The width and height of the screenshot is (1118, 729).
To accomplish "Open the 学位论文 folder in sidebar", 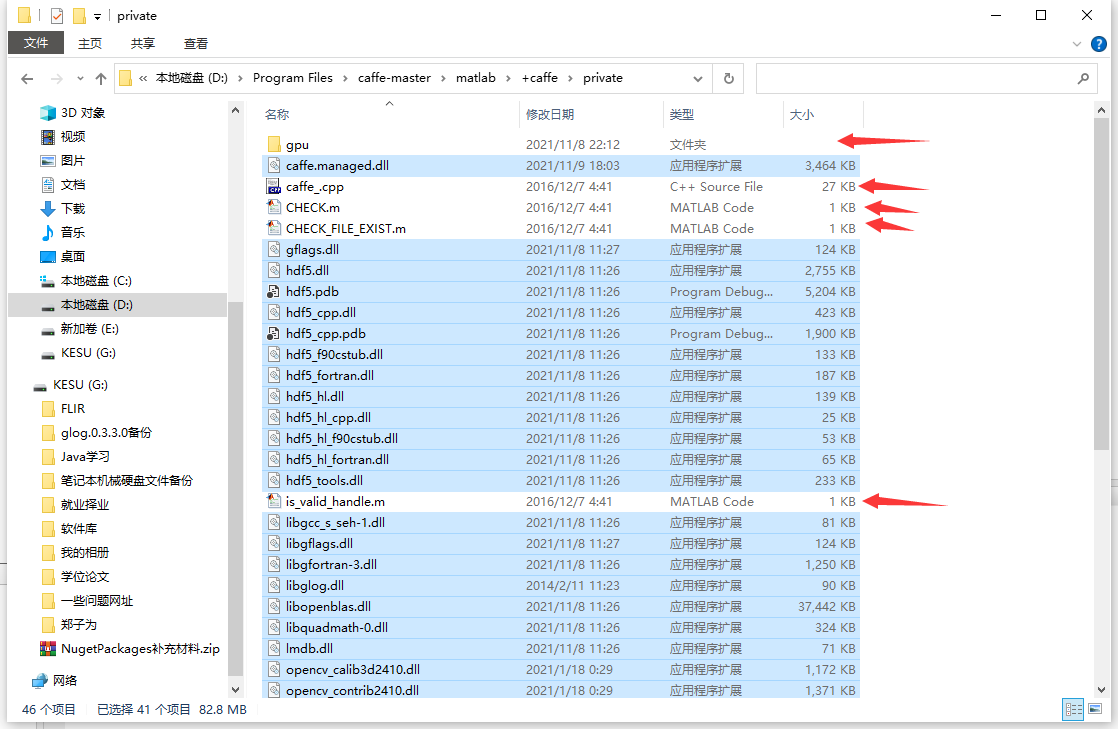I will click(85, 577).
